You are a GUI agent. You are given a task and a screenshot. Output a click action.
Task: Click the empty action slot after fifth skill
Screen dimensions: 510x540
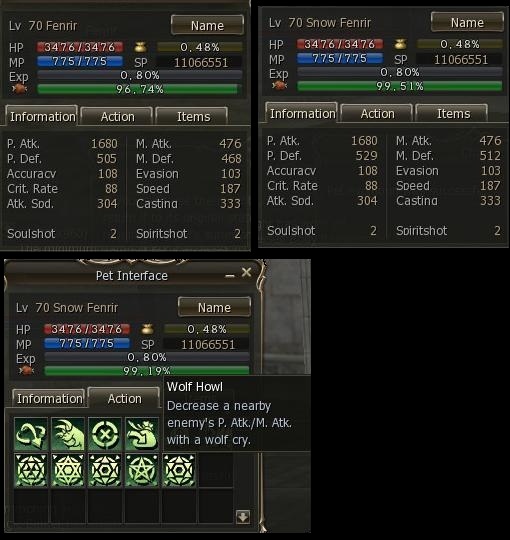click(216, 470)
